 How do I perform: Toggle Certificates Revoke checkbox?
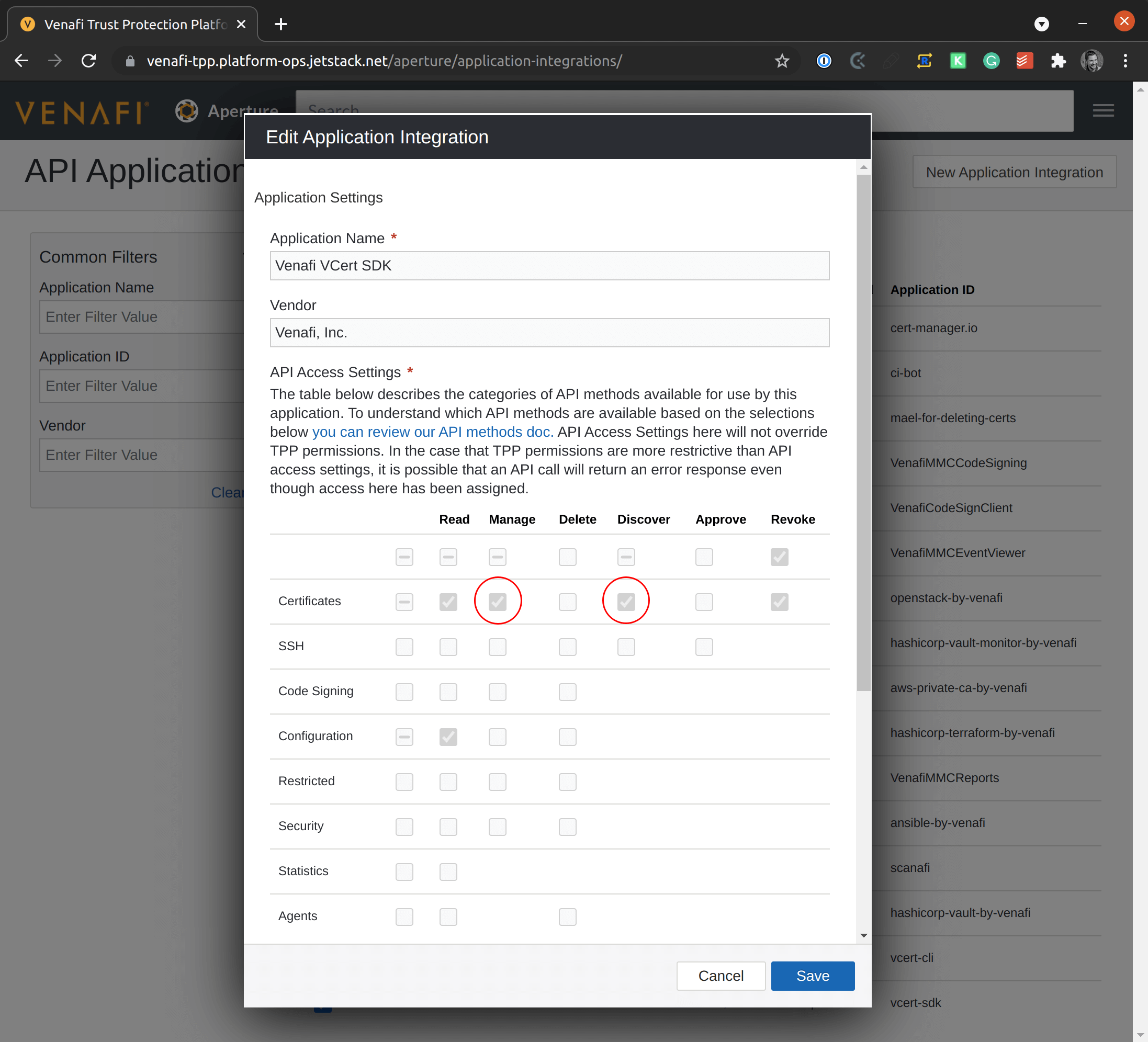779,601
